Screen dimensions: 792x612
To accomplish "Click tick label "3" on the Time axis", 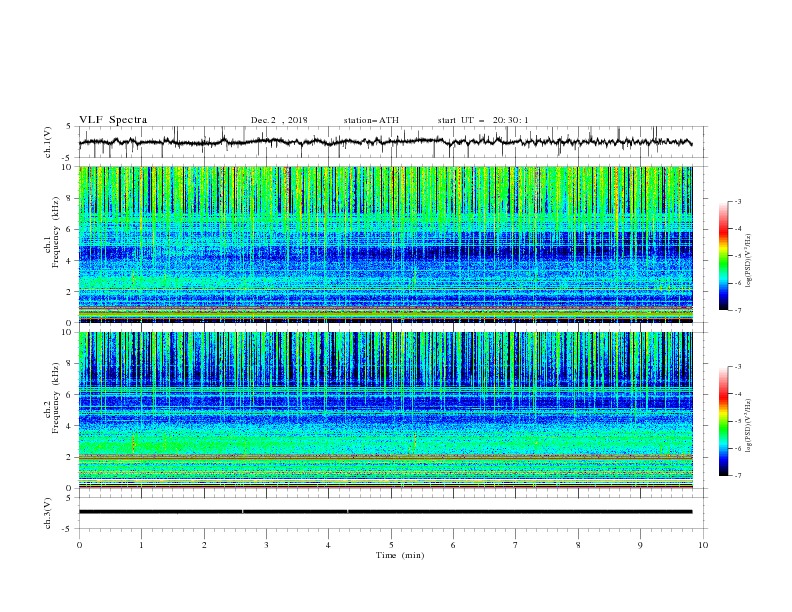I will pos(266,545).
